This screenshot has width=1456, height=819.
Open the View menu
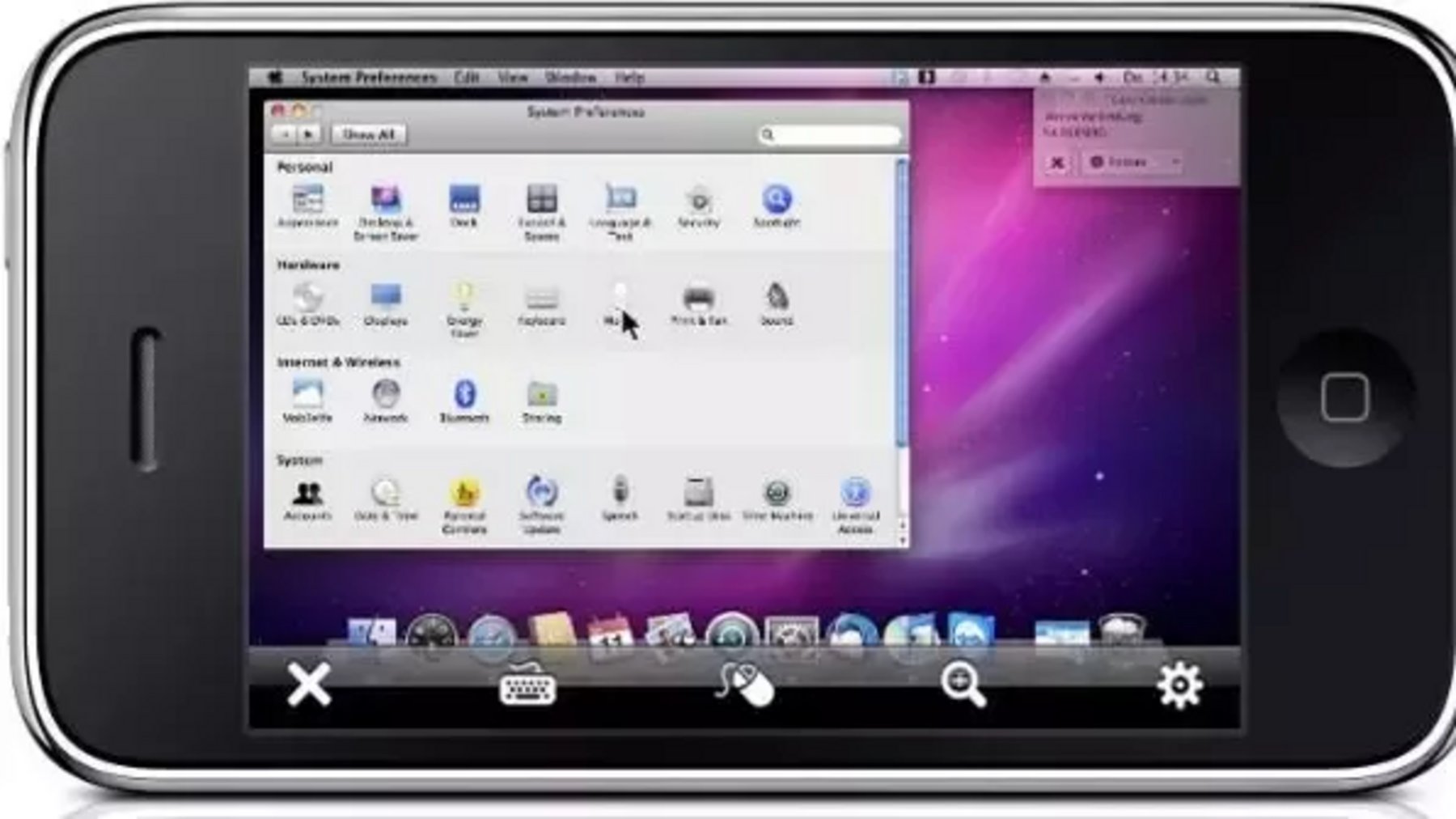click(x=511, y=77)
